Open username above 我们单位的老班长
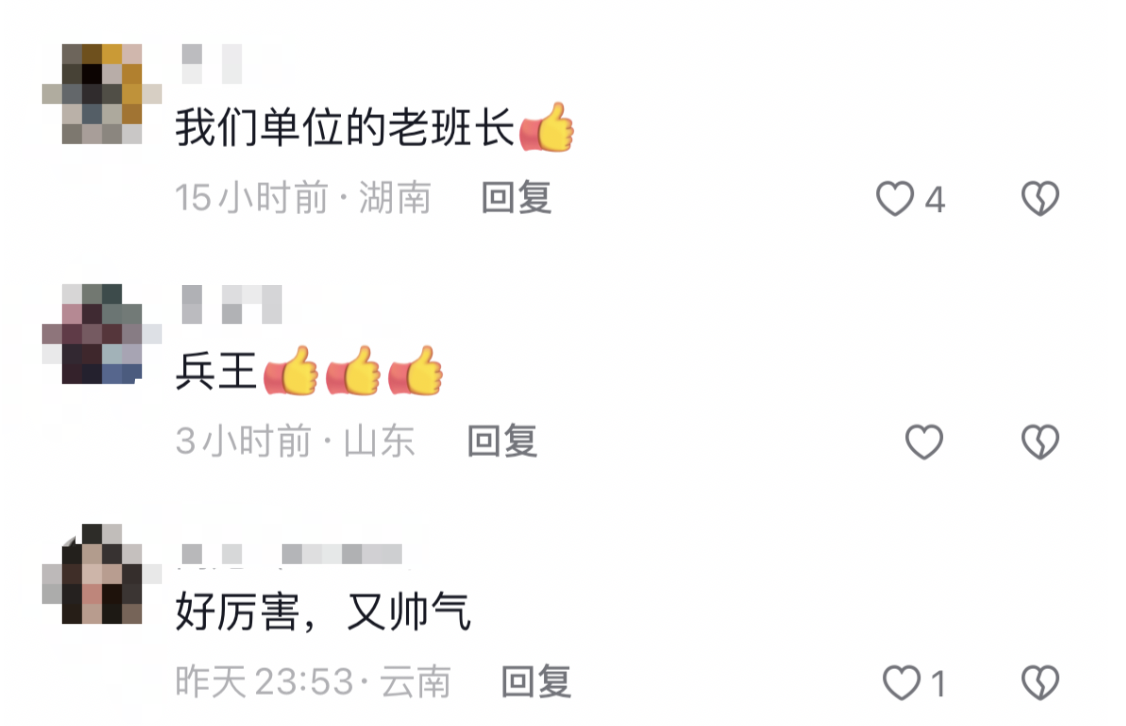This screenshot has width=1126, height=726. (x=212, y=64)
